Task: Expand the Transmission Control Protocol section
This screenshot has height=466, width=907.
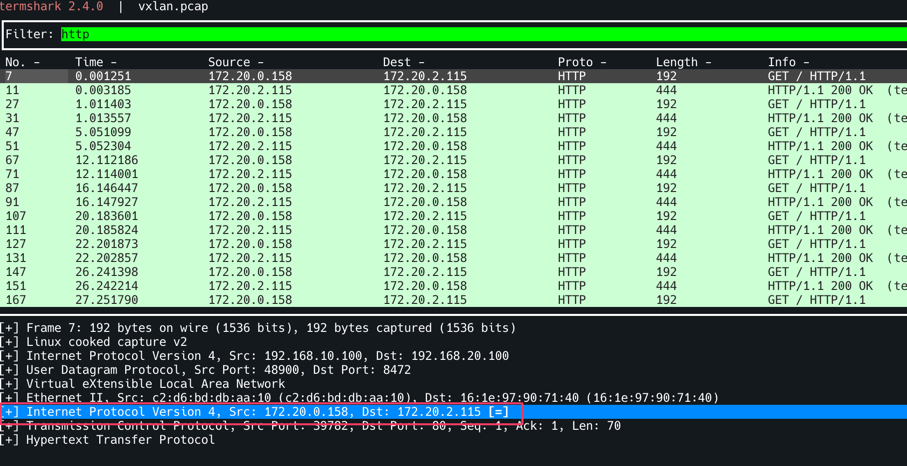Action: point(10,426)
